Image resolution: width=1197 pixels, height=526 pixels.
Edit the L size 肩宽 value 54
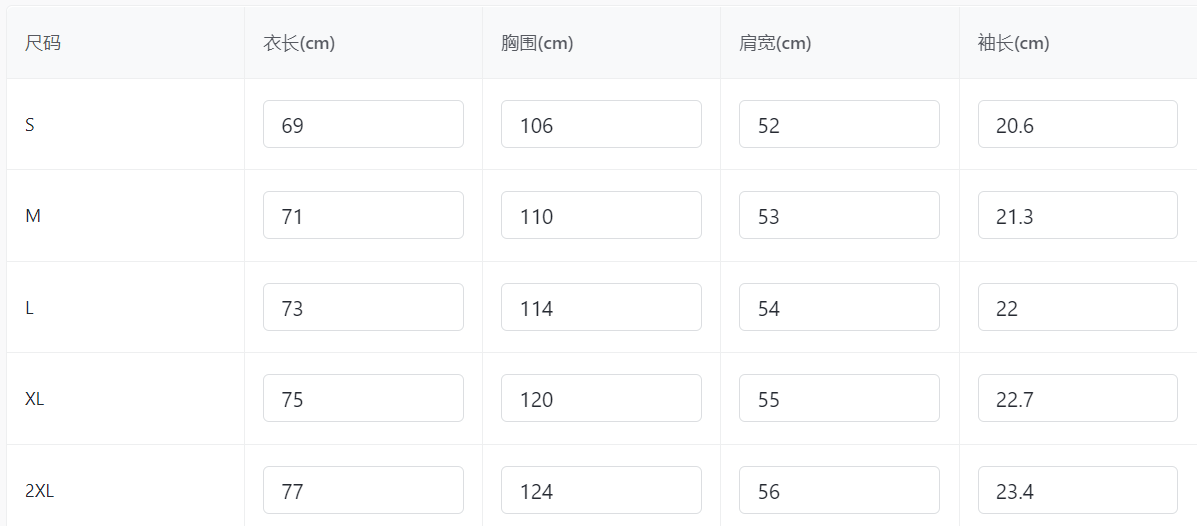pyautogui.click(x=839, y=307)
